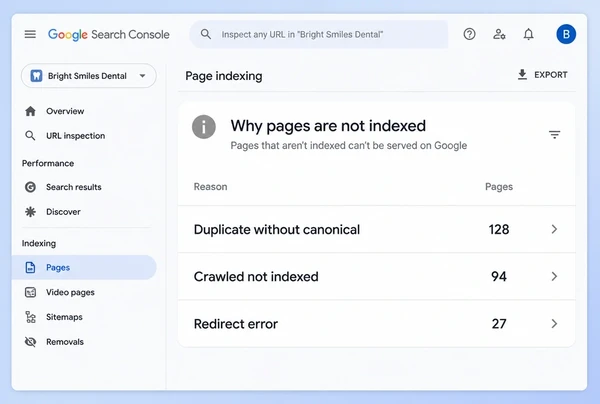Click the magnifier icon in the search bar
600x404 pixels.
point(206,34)
